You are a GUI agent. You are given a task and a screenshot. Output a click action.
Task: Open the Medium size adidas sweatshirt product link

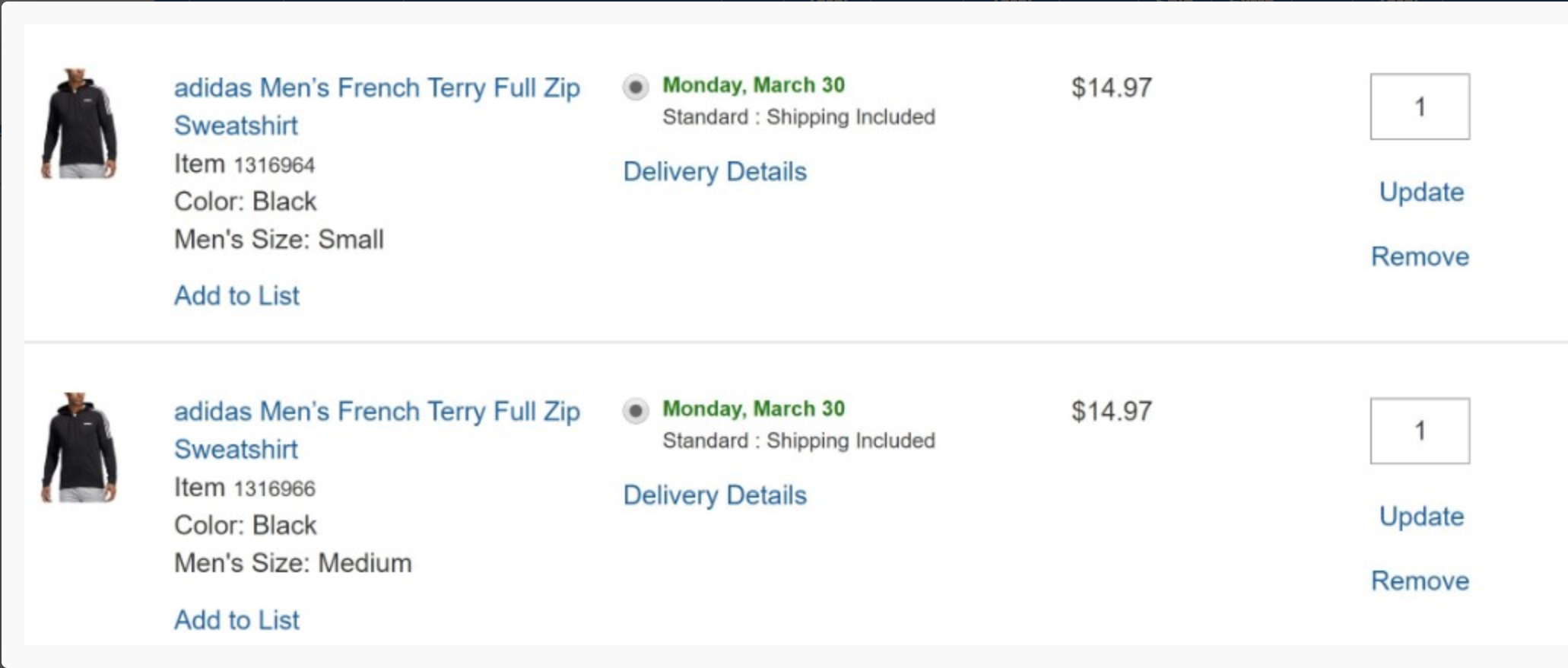pyautogui.click(x=377, y=430)
